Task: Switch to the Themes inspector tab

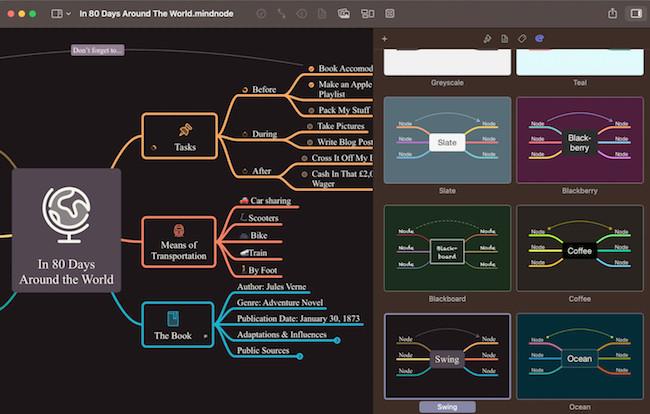Action: tap(539, 39)
